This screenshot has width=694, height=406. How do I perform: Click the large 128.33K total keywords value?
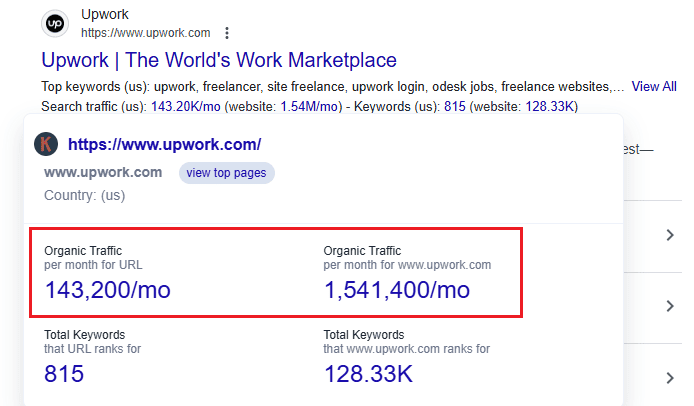coord(368,374)
